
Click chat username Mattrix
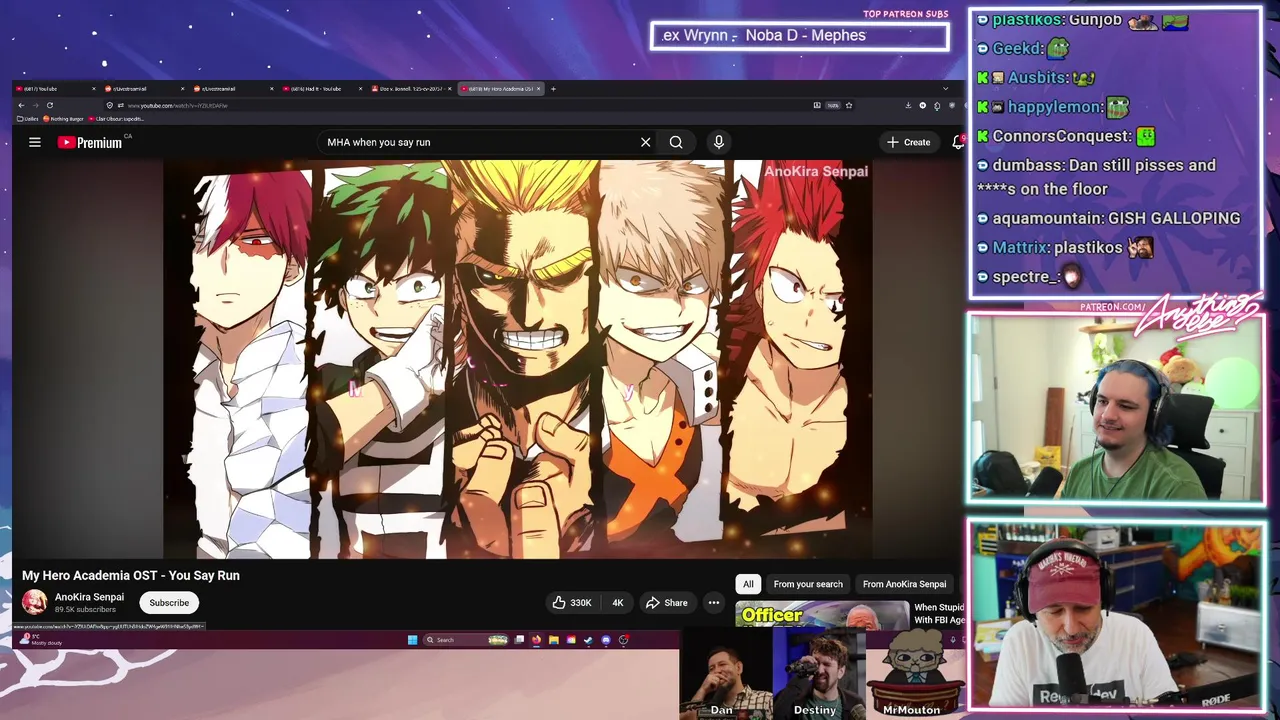(x=1020, y=247)
